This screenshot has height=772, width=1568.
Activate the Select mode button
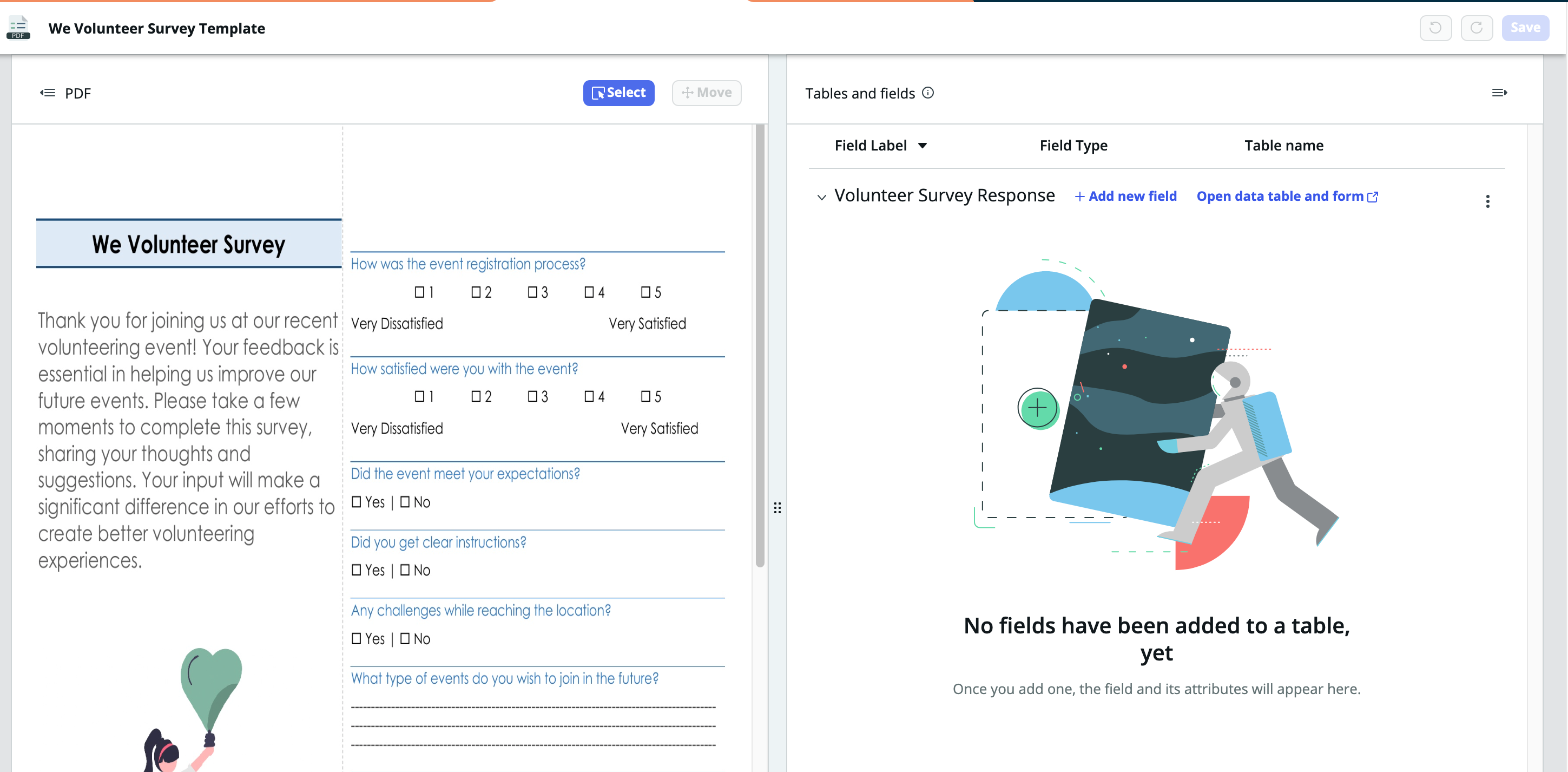618,93
